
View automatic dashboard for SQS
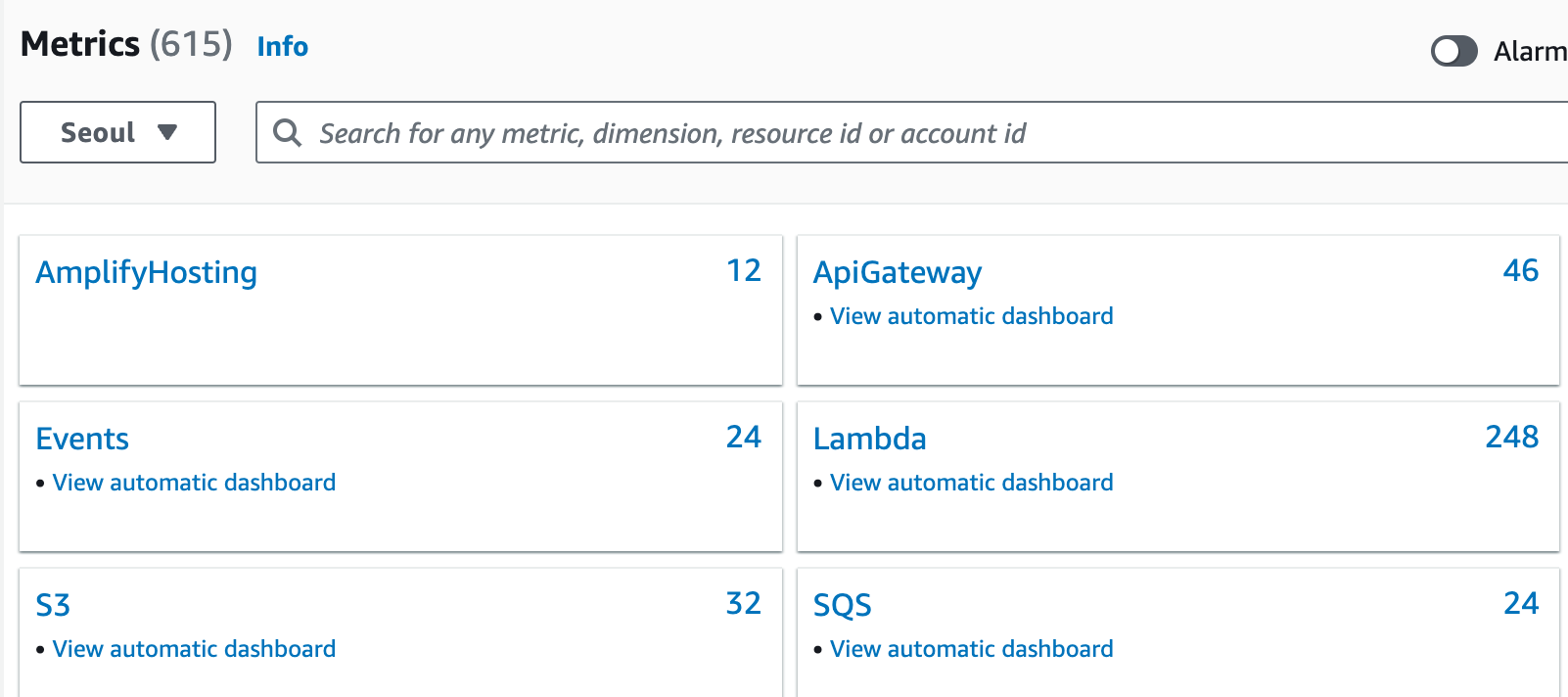971,649
